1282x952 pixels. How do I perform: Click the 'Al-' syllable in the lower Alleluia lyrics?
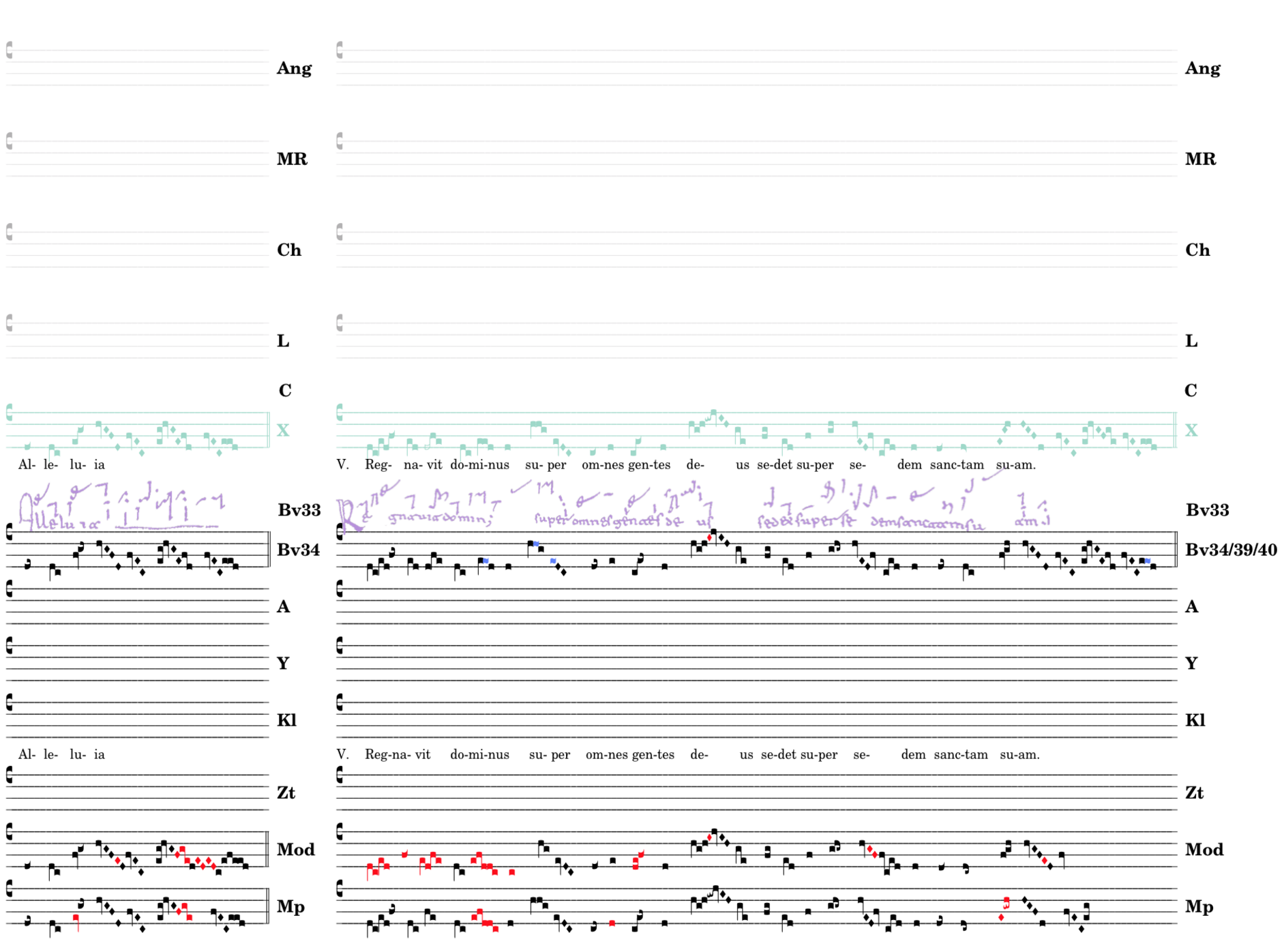27,755
